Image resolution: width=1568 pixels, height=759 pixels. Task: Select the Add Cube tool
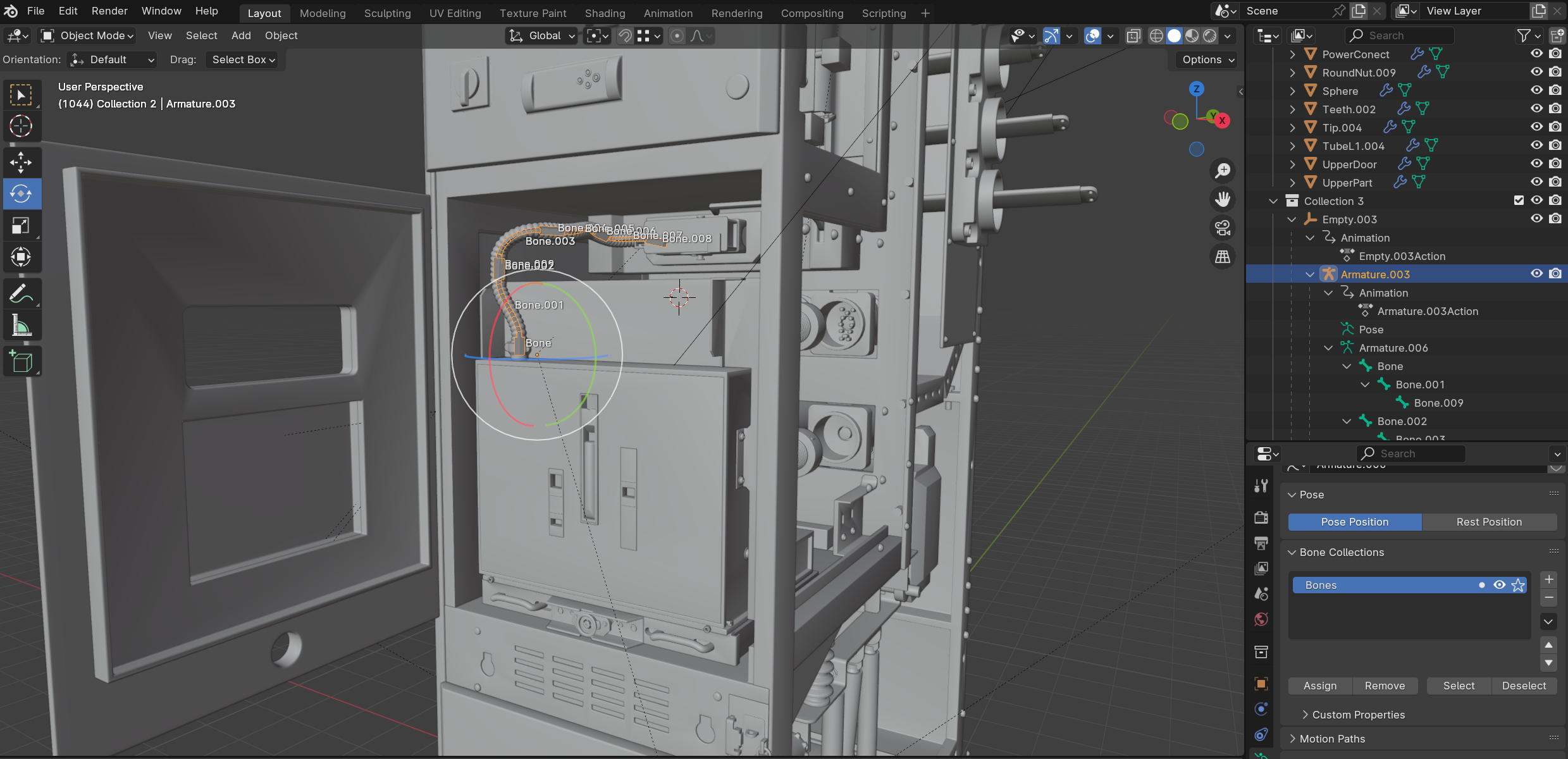pyautogui.click(x=22, y=362)
